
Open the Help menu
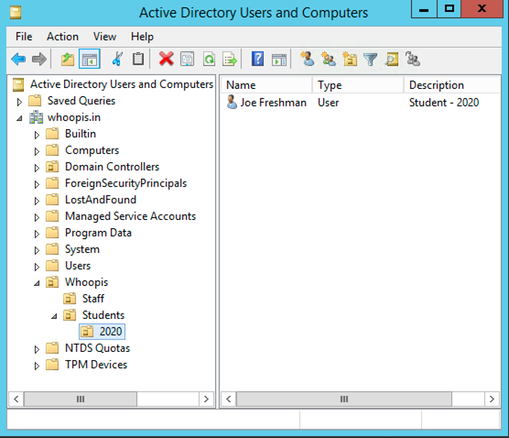(142, 36)
